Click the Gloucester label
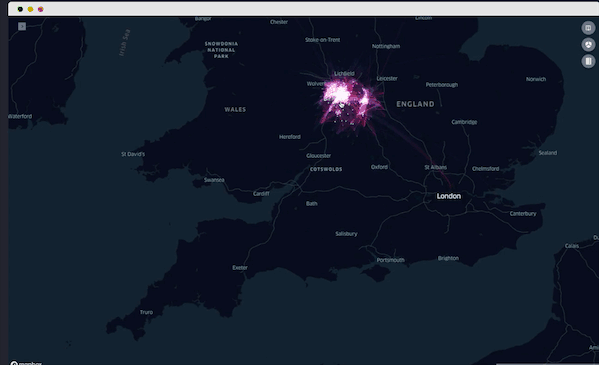The height and width of the screenshot is (365, 599). [x=319, y=156]
